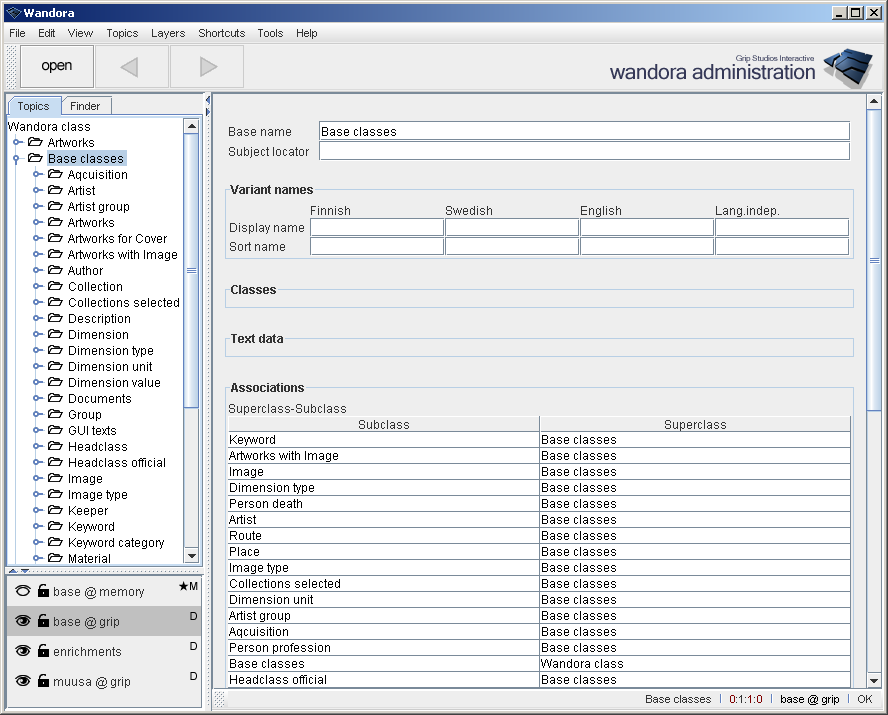Open the Wandora class superclass link

point(582,664)
